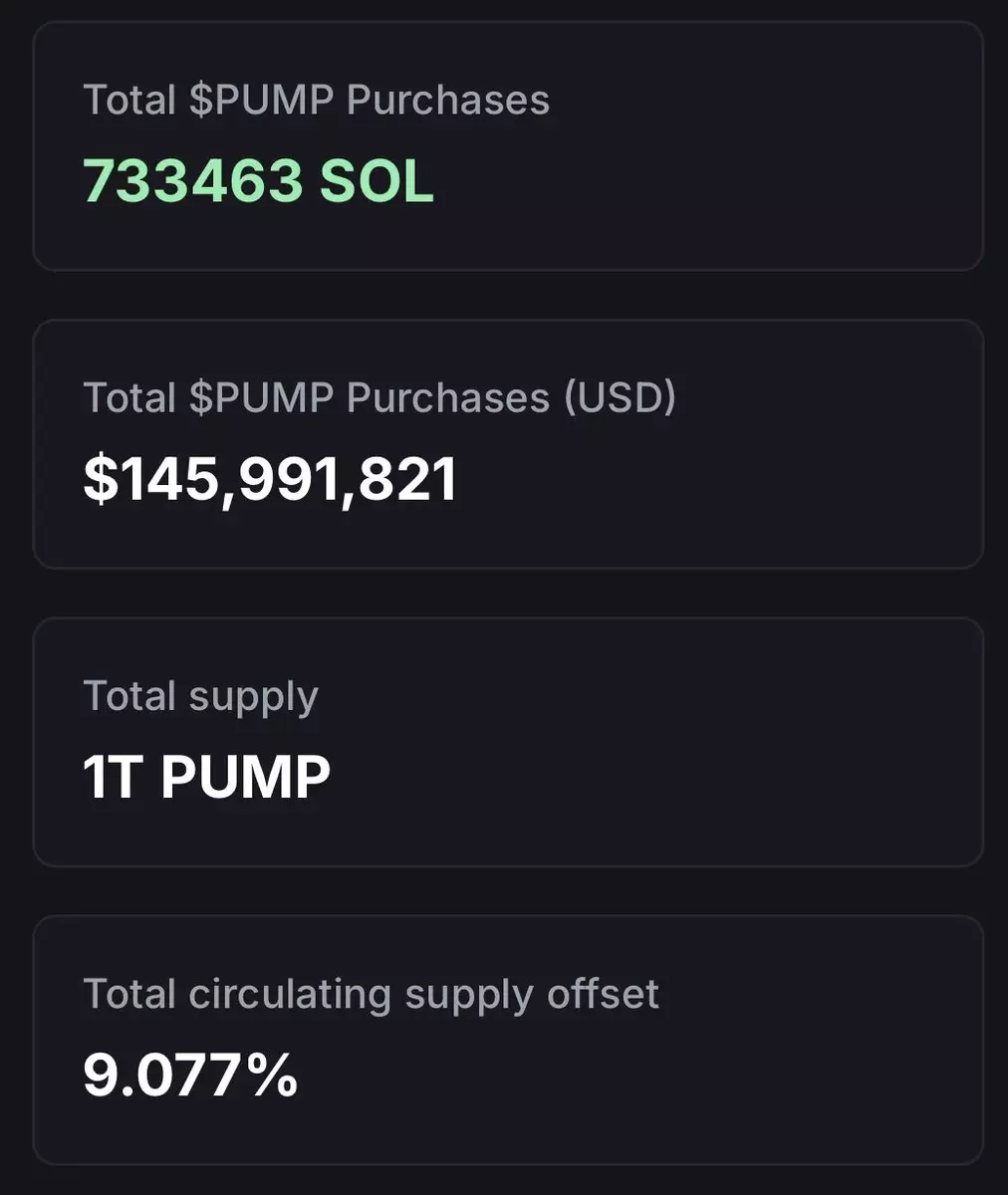Click the (USD) text in the label
This screenshot has height=1195, width=1008.
coord(621,398)
